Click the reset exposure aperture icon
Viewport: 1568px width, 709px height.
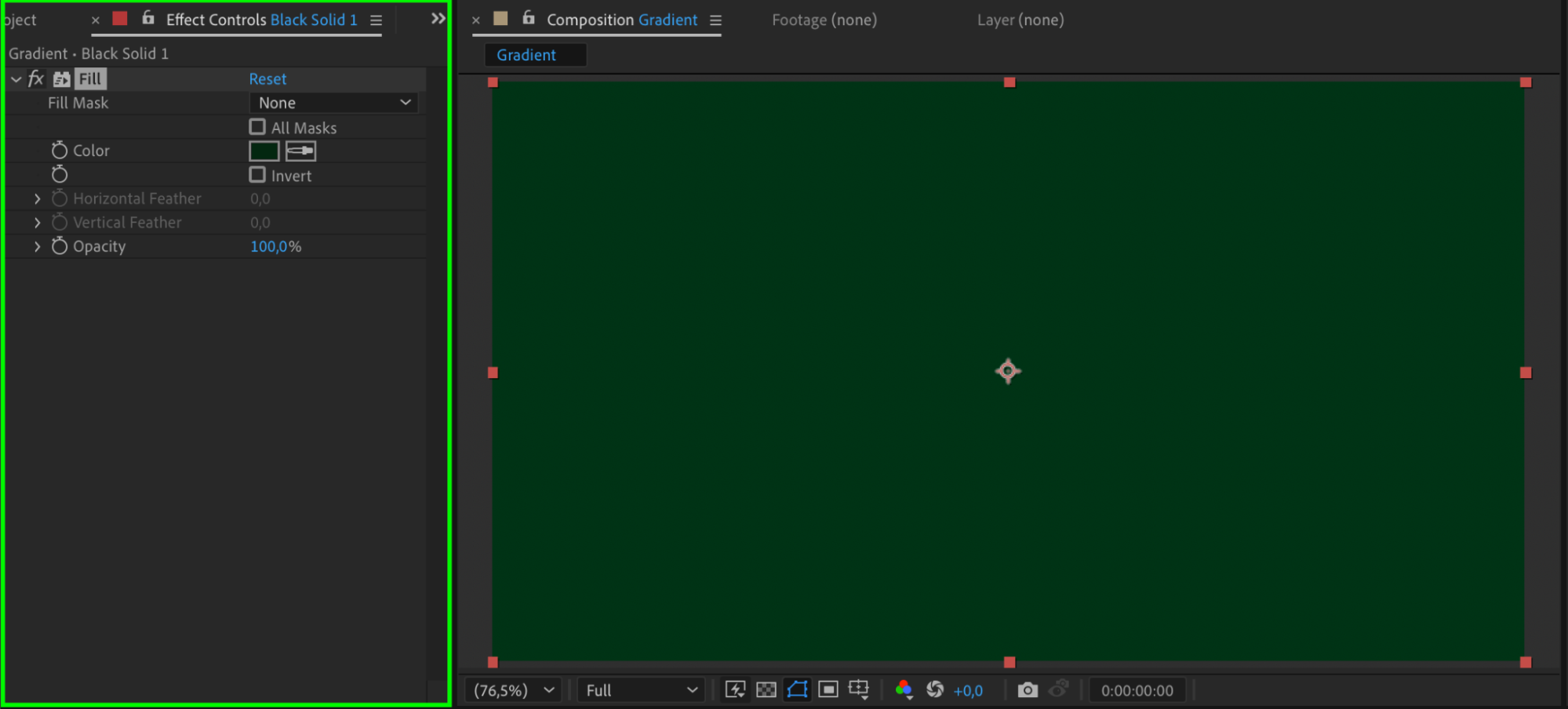tap(934, 690)
